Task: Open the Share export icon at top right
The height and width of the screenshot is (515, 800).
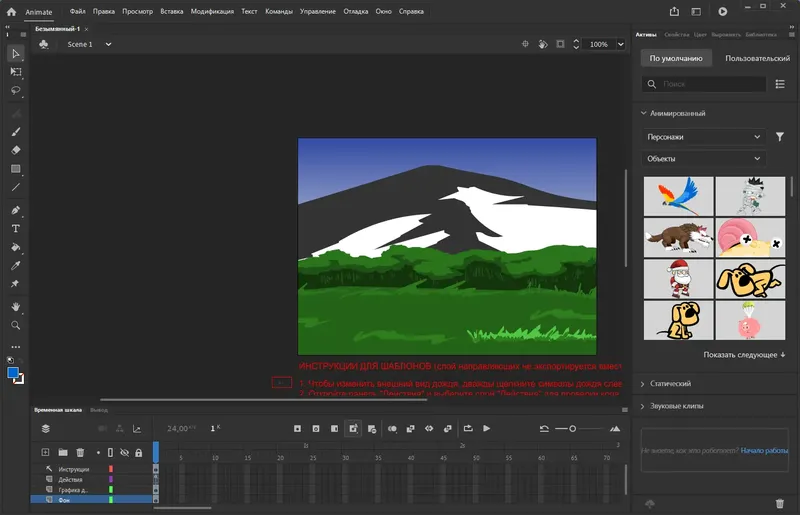Action: pyautogui.click(x=674, y=11)
